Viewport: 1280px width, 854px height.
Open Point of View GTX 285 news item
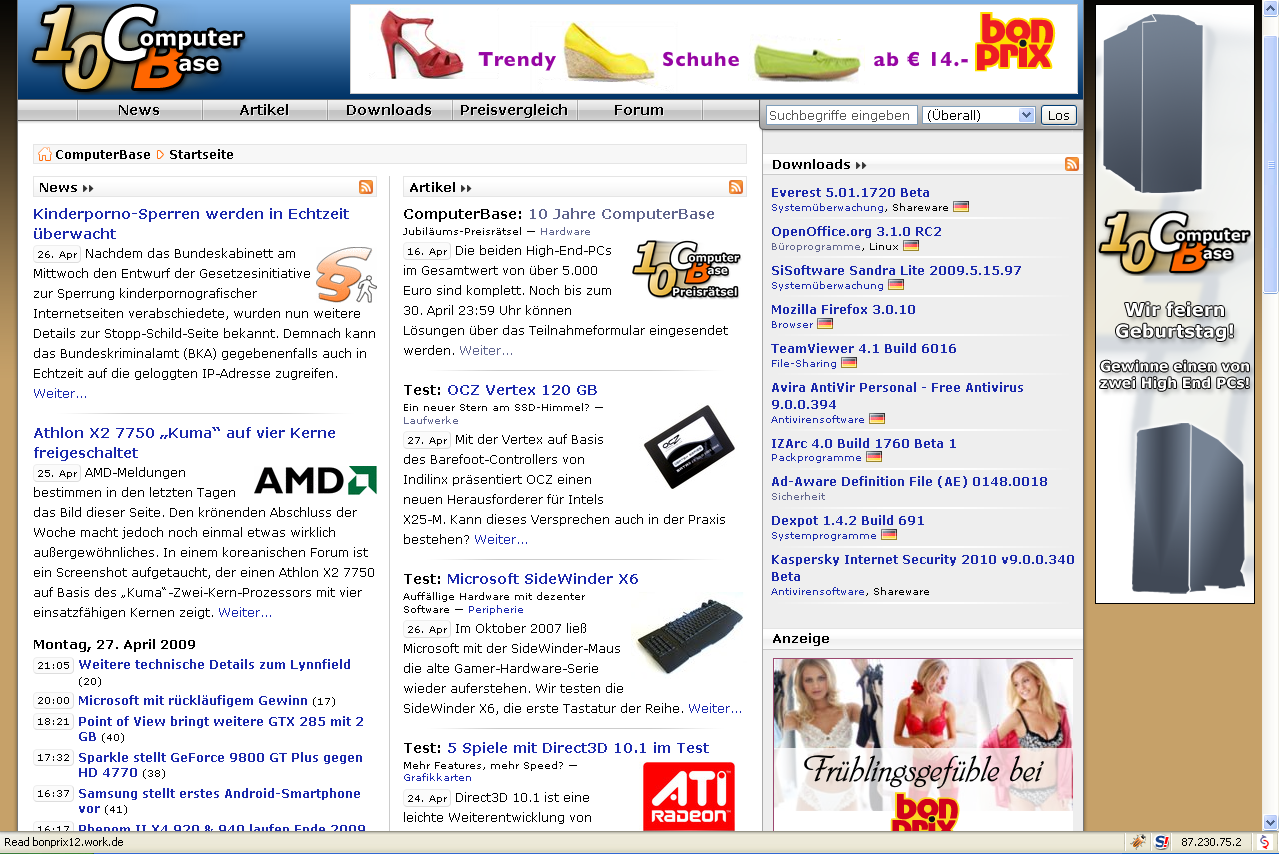coord(221,728)
